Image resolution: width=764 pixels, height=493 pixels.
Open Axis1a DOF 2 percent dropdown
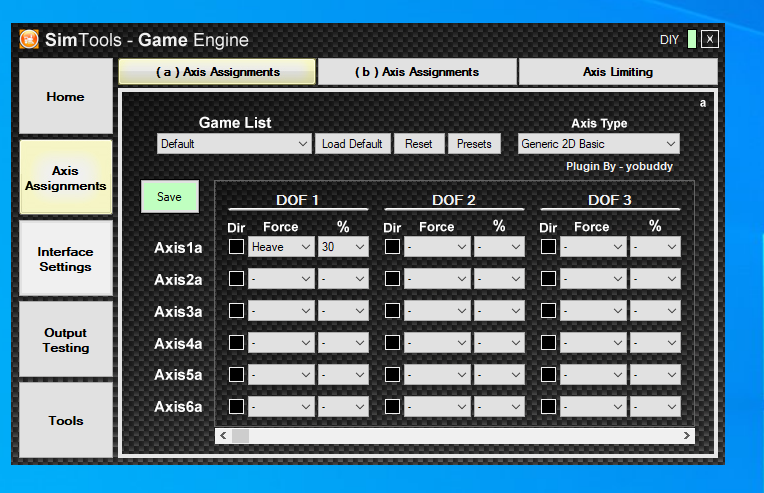point(499,247)
